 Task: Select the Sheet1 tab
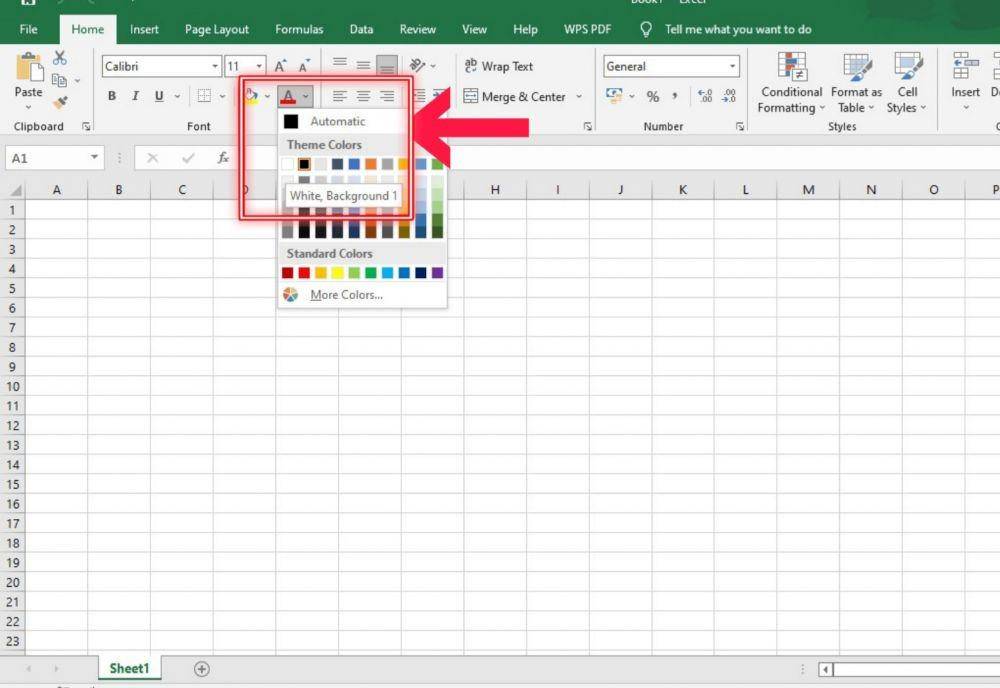click(x=129, y=668)
